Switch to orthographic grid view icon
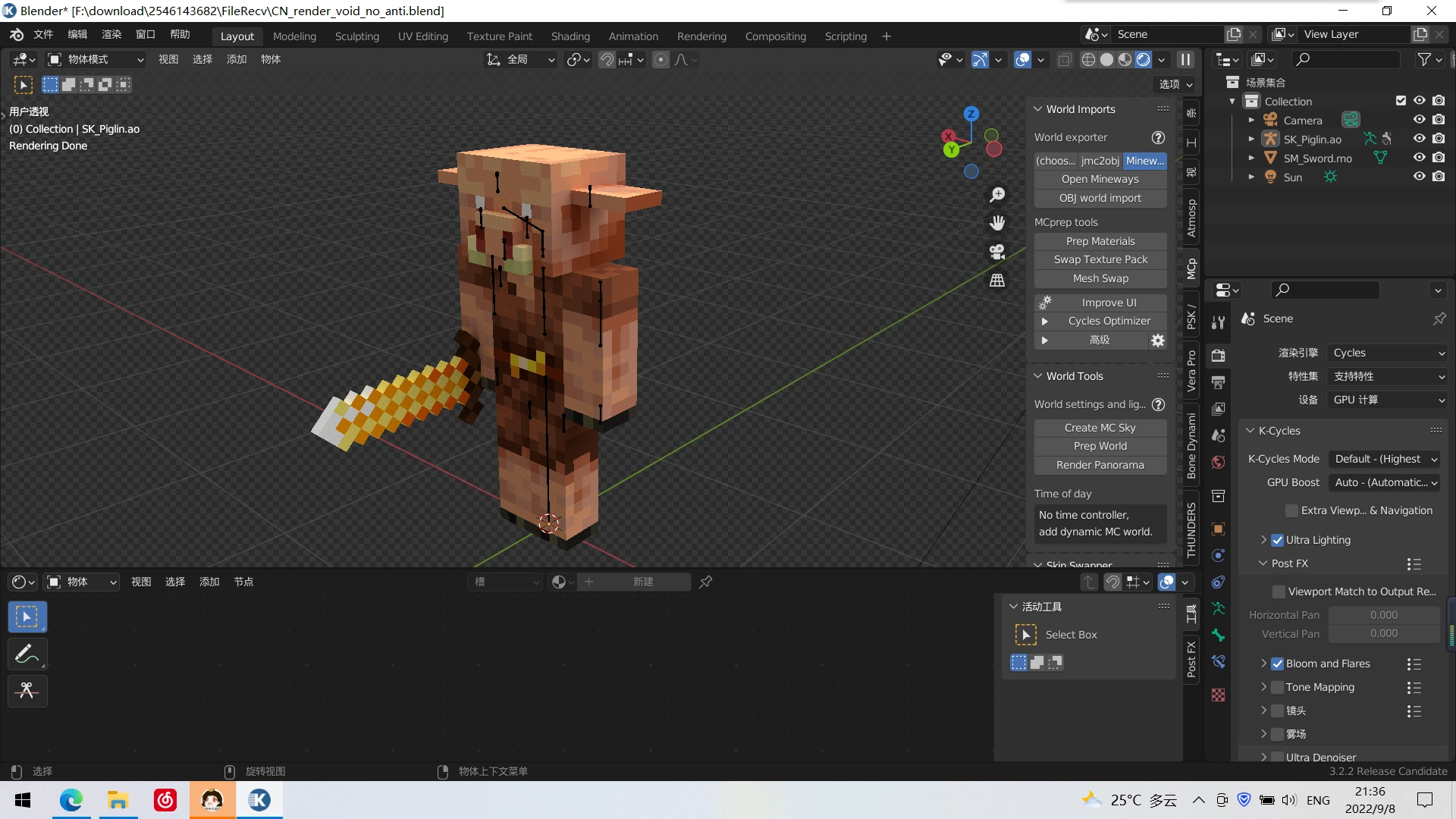The width and height of the screenshot is (1456, 819). point(997,281)
